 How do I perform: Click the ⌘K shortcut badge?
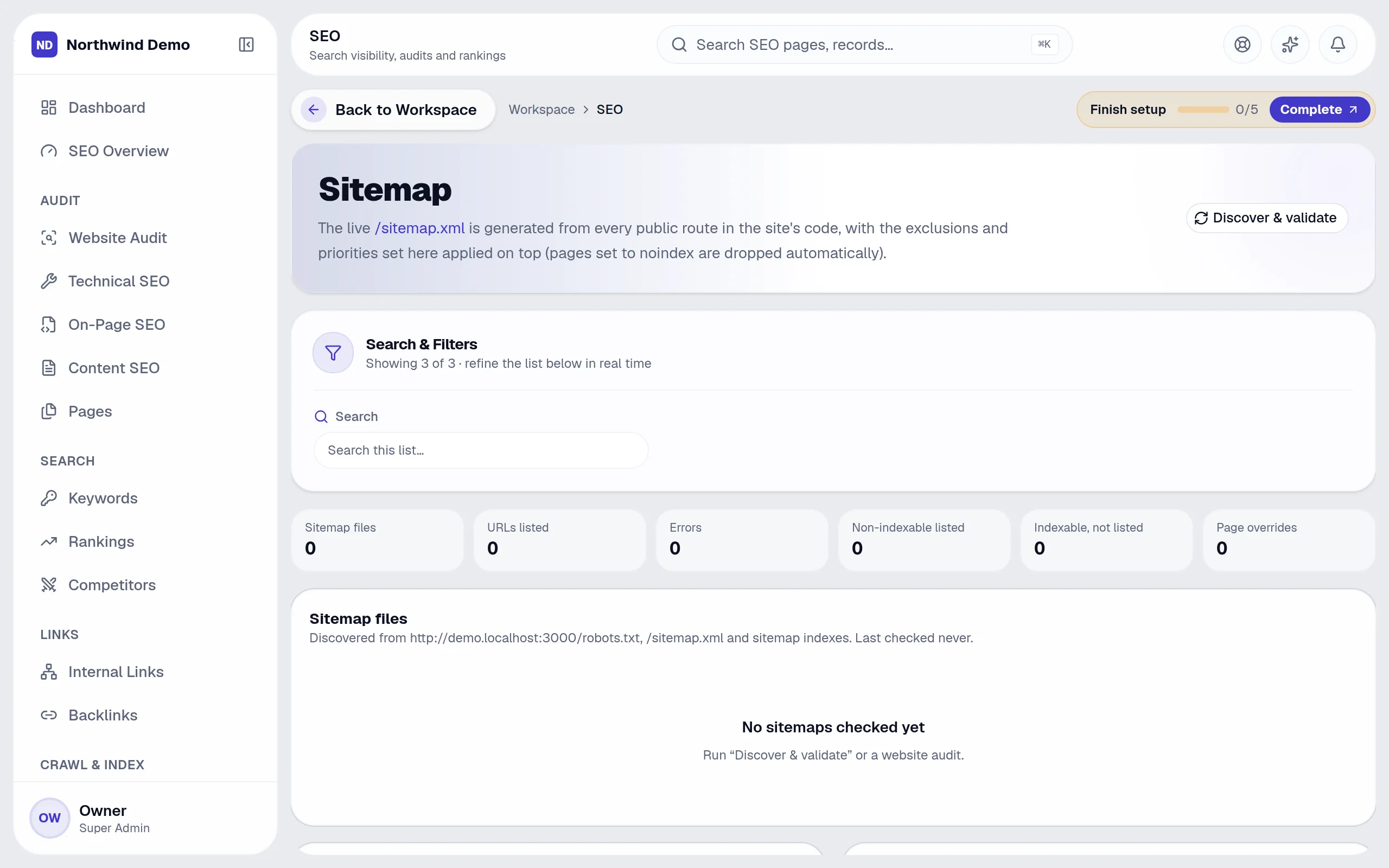(1044, 44)
